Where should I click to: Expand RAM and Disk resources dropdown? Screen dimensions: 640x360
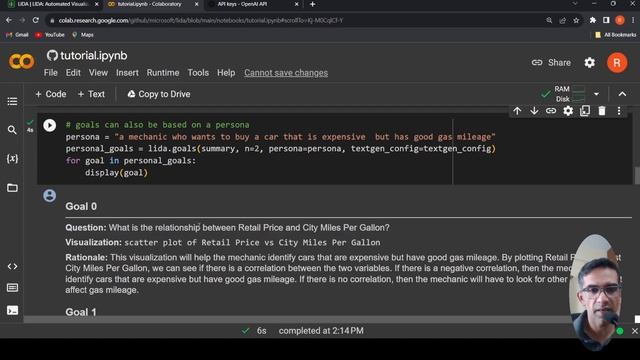coord(596,94)
